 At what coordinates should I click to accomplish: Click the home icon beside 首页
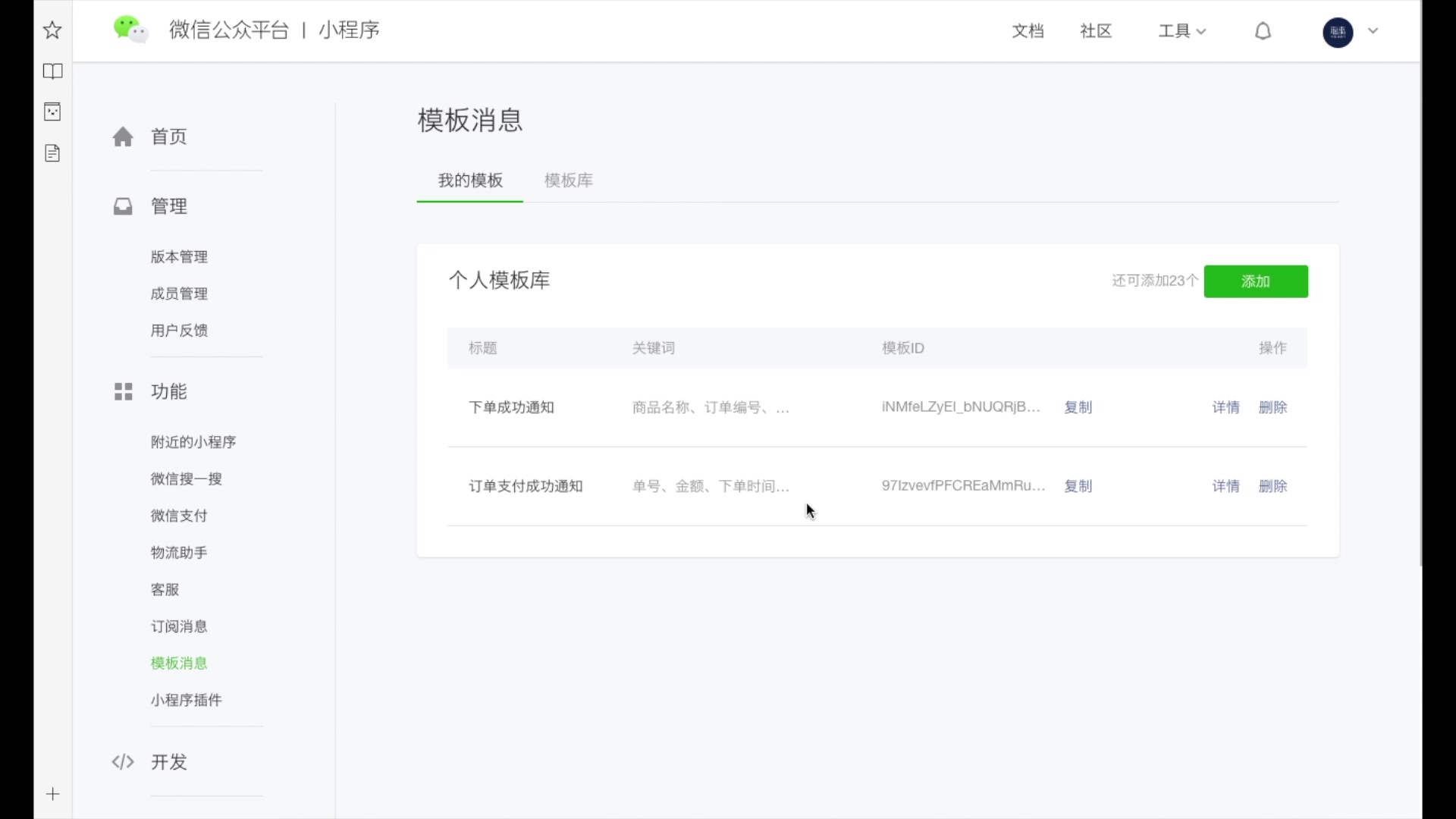(x=123, y=136)
